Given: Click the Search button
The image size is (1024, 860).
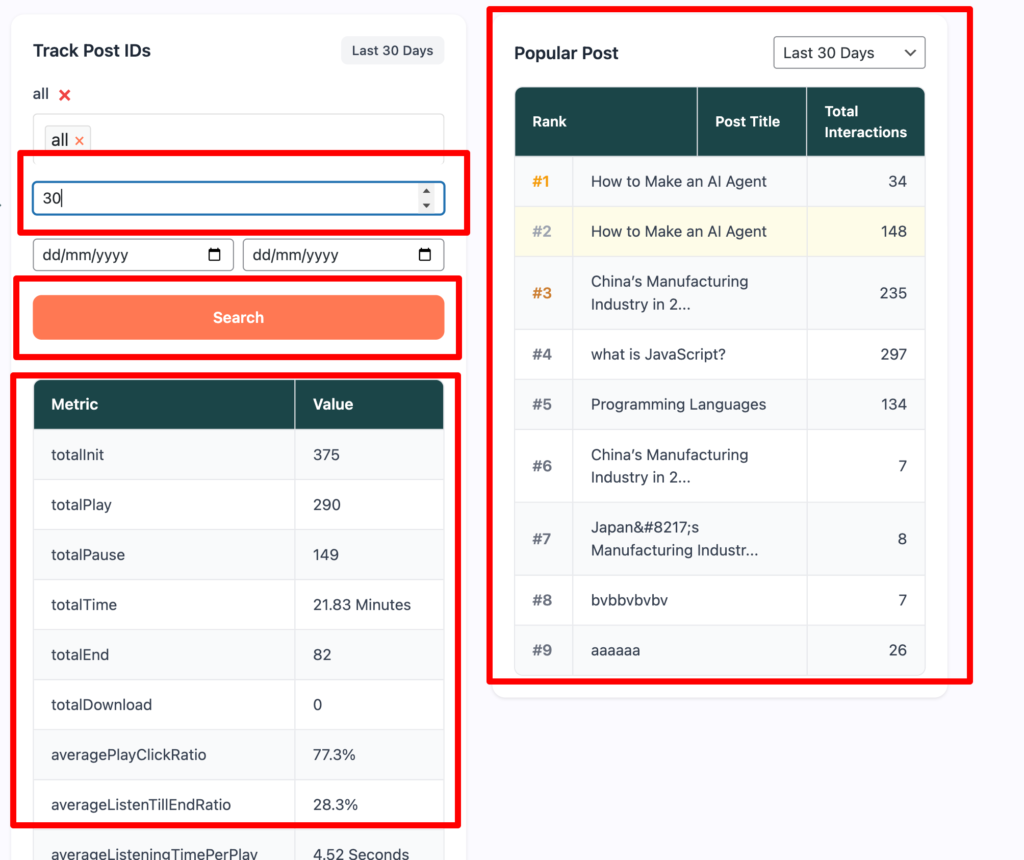Looking at the screenshot, I should 238,317.
